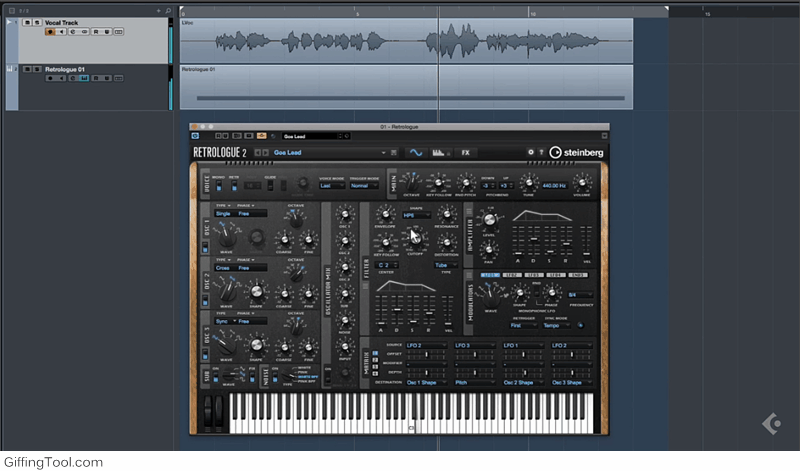Click the main Octave knob
This screenshot has width=800, height=471.
(x=411, y=182)
